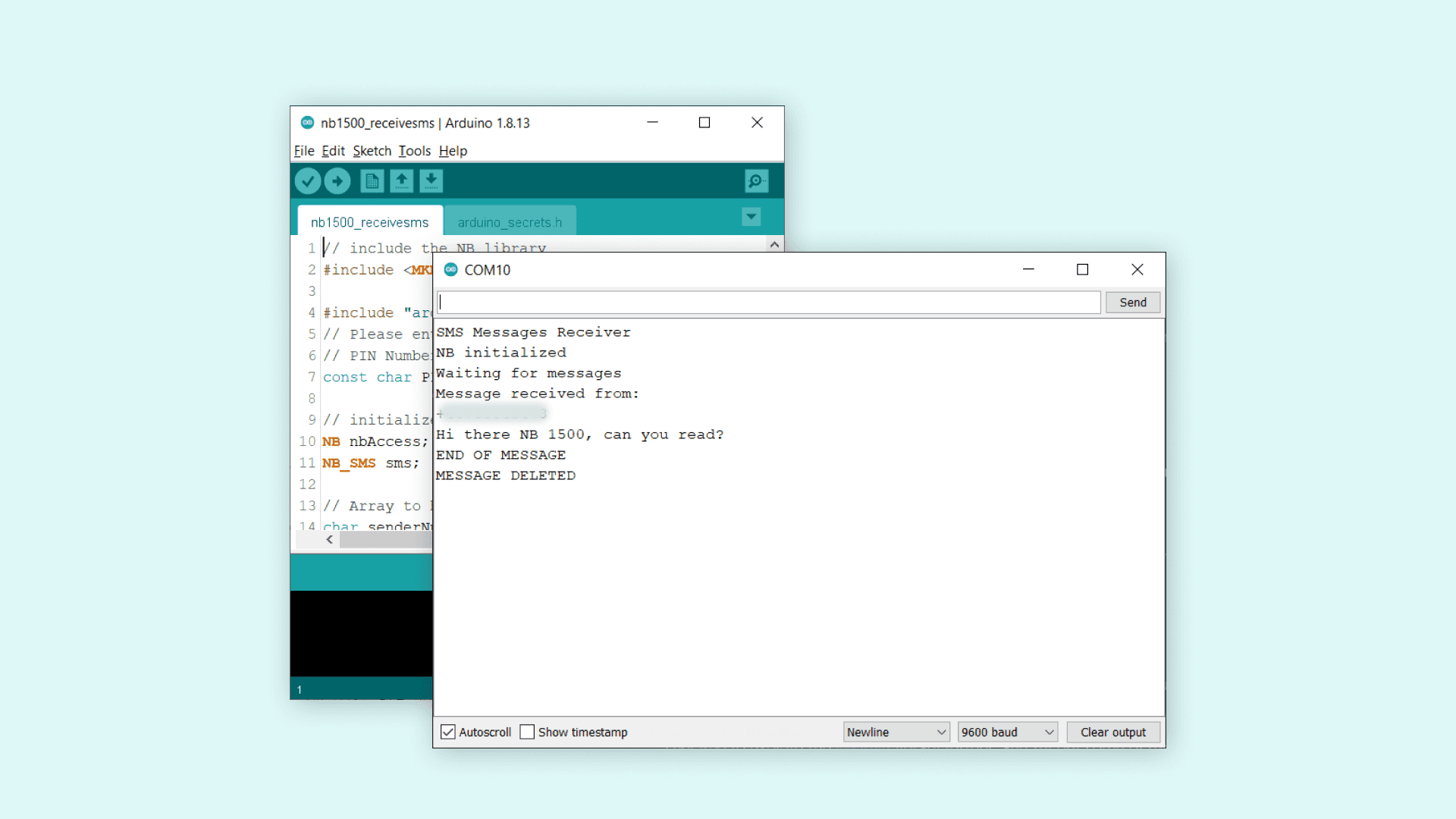Open Serial Monitor magnifier icon
1456x819 pixels.
point(756,181)
